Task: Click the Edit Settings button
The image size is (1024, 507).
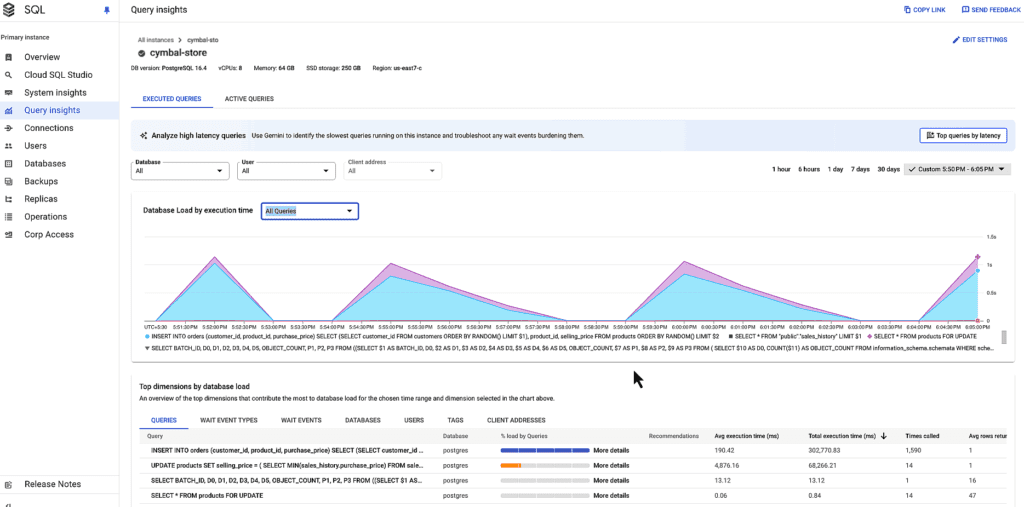Action: [x=980, y=40]
